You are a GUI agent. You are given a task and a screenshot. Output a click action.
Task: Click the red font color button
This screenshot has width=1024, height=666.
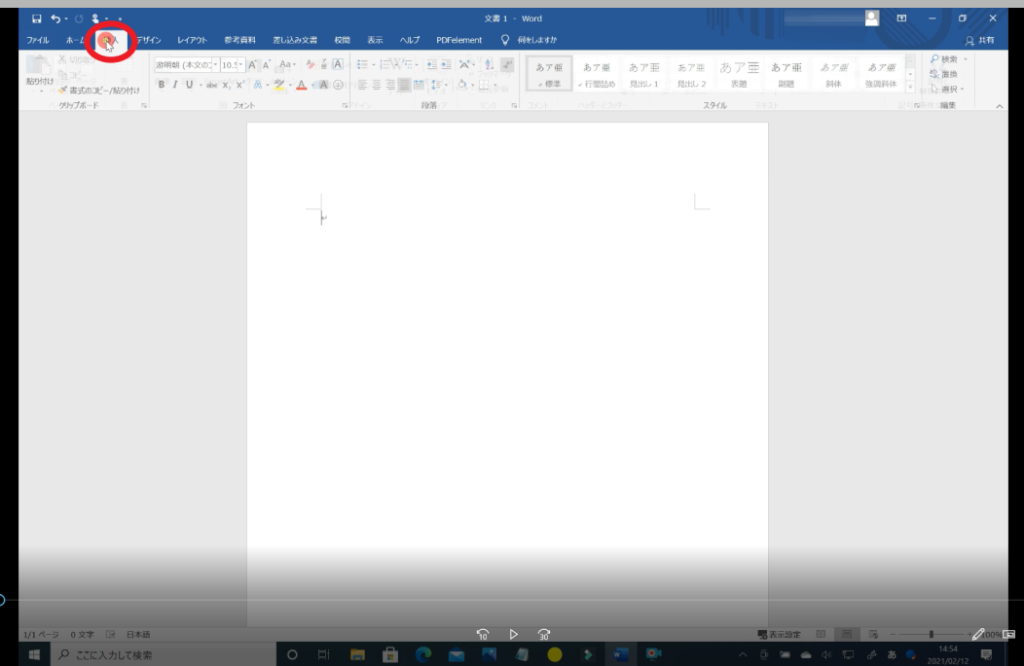(x=301, y=85)
